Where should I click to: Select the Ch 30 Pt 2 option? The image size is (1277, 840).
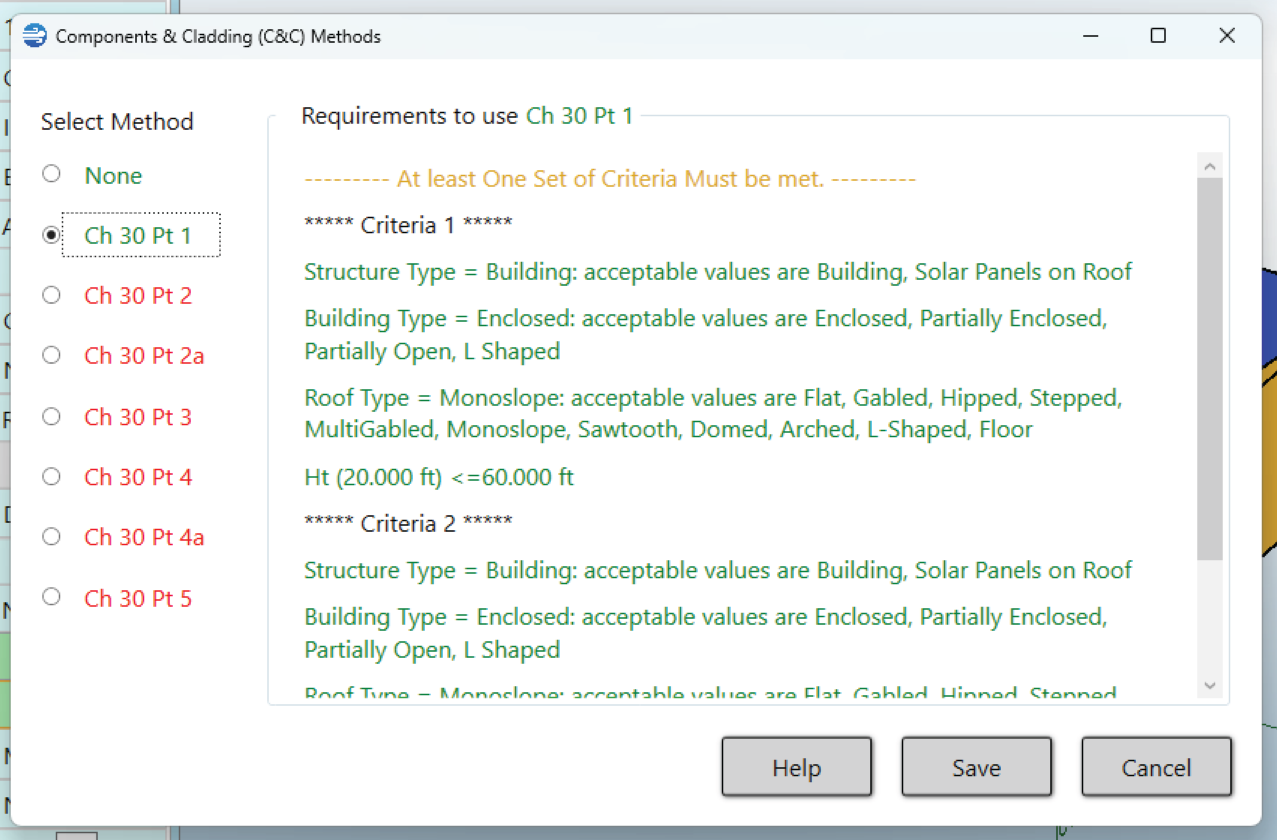click(x=51, y=296)
